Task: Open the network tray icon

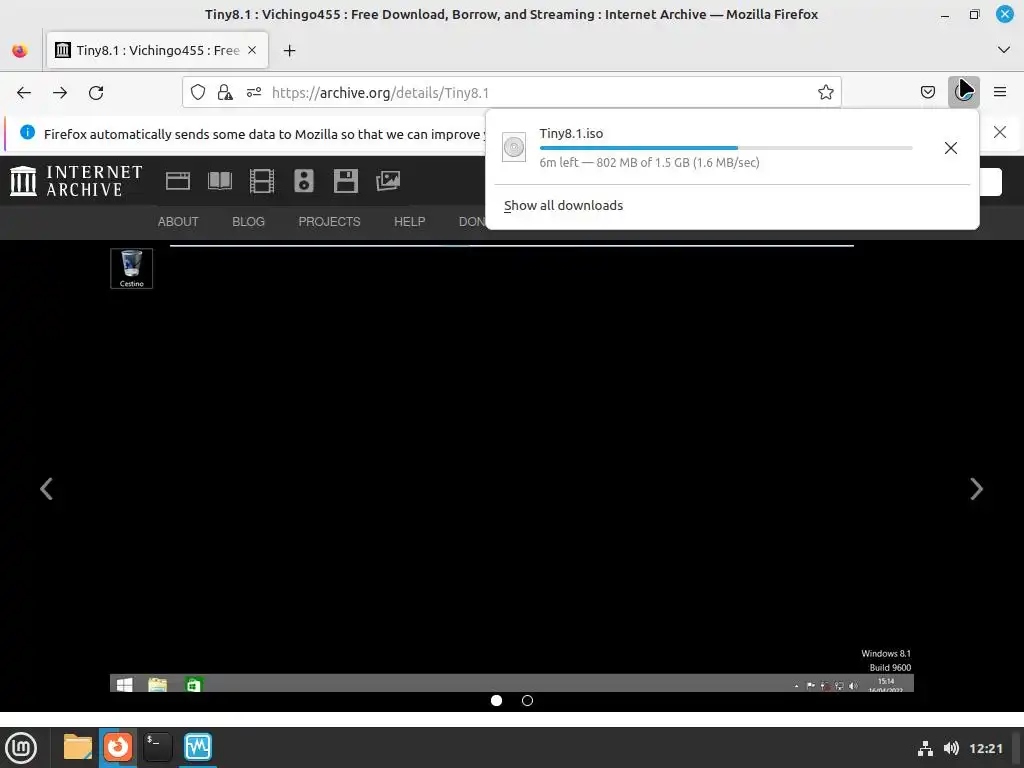Action: [x=925, y=748]
